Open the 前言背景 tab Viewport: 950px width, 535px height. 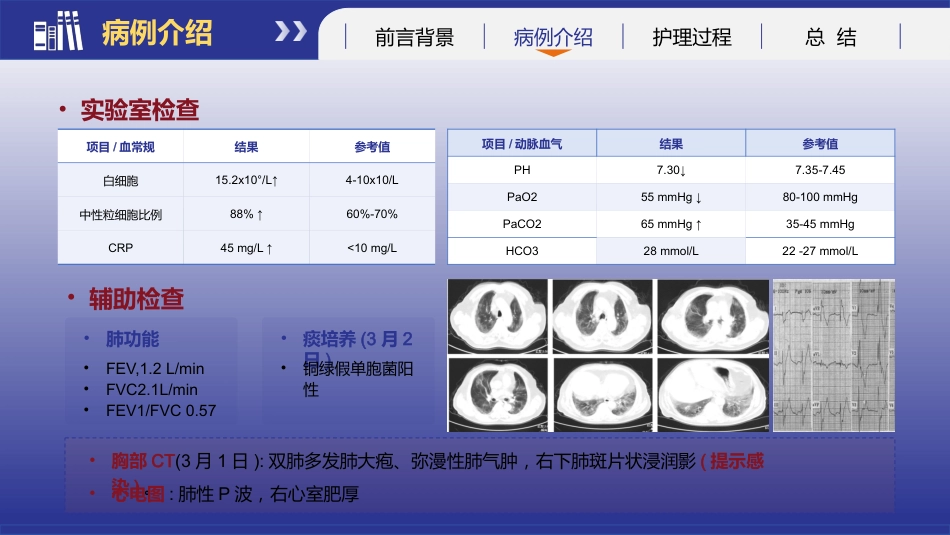click(x=414, y=37)
